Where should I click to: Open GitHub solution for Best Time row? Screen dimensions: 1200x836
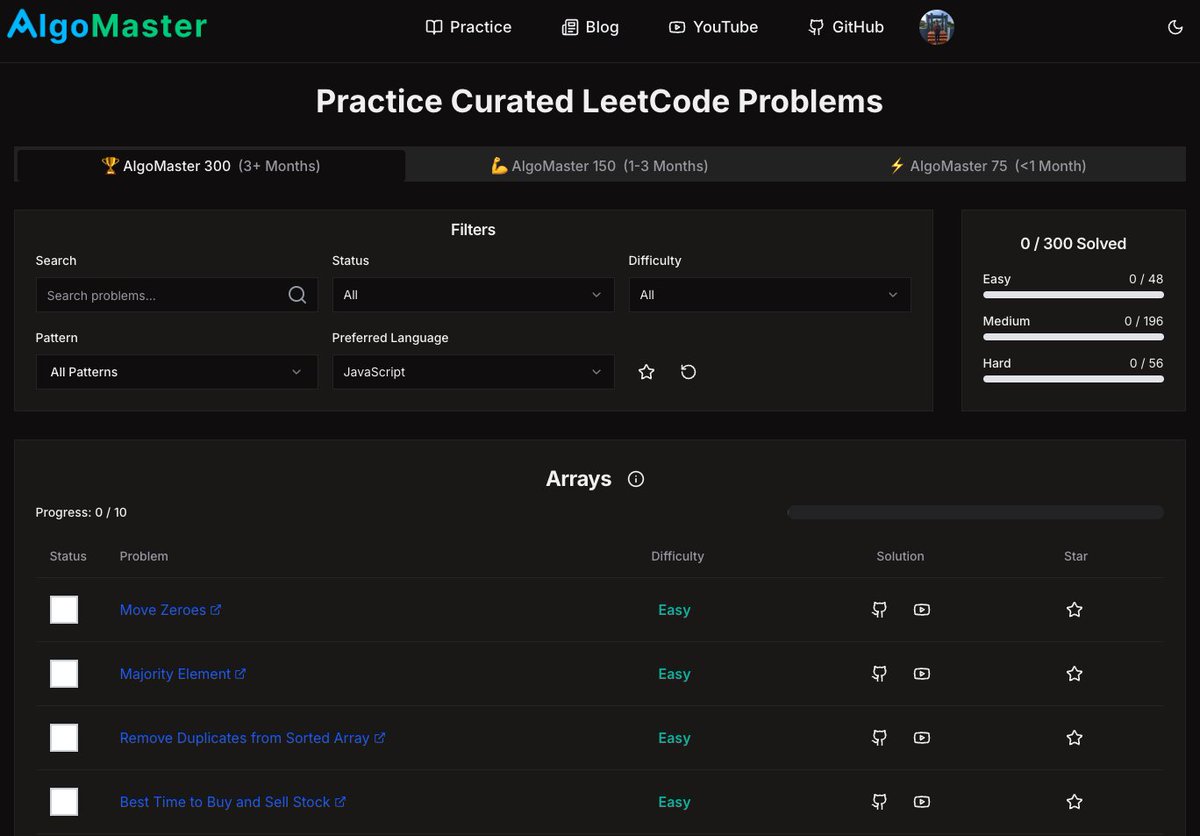point(880,802)
